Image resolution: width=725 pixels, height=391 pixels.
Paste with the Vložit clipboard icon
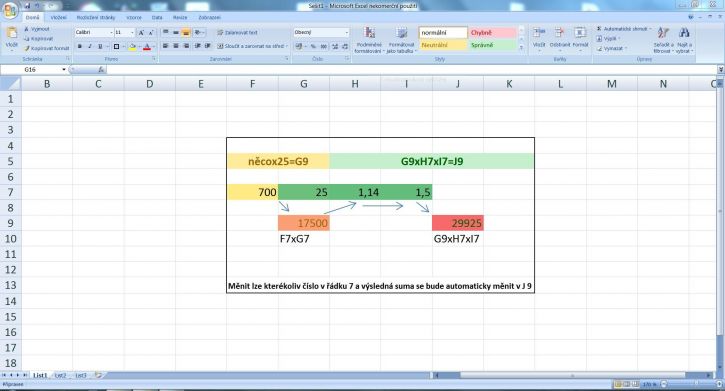[x=12, y=34]
